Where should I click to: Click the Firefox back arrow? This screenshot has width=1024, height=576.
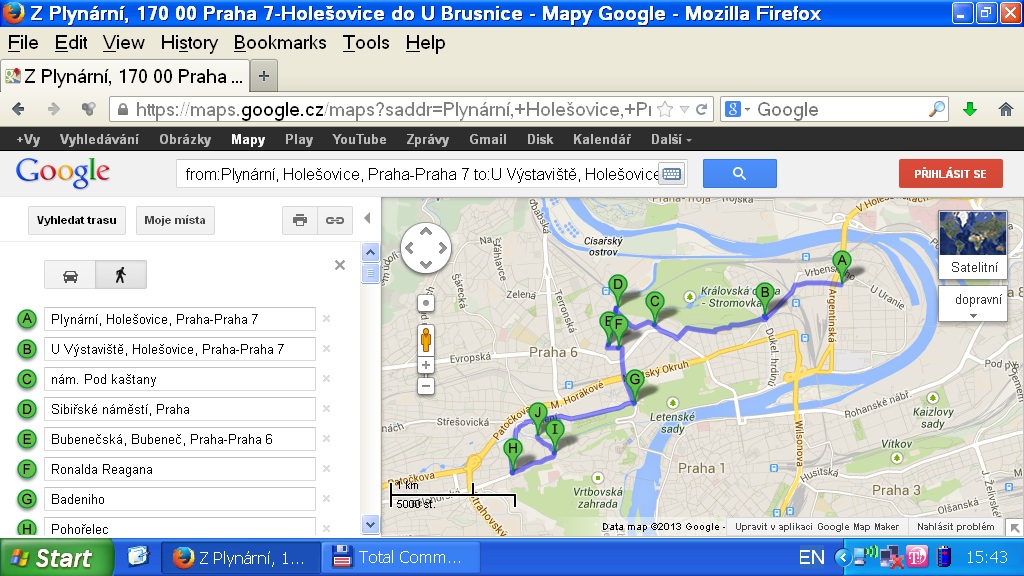pos(18,109)
